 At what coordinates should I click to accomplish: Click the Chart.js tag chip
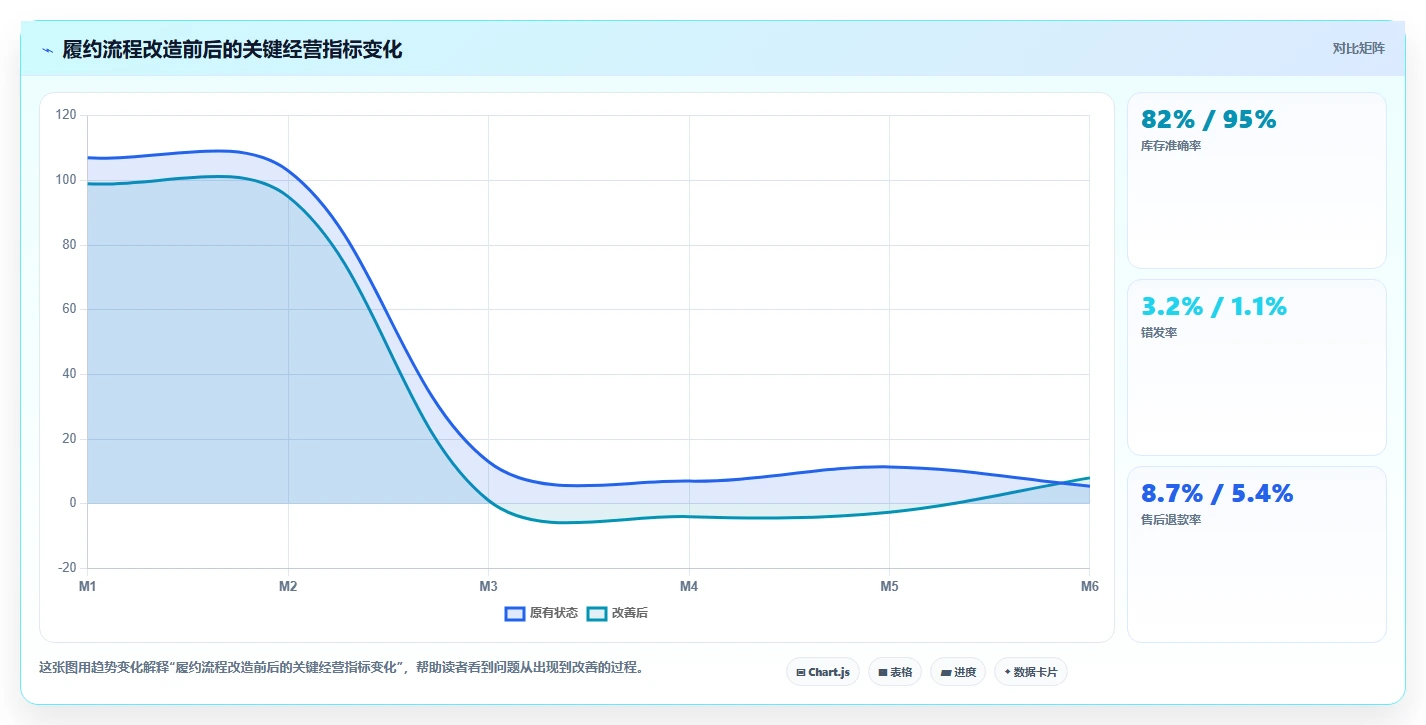click(x=823, y=672)
